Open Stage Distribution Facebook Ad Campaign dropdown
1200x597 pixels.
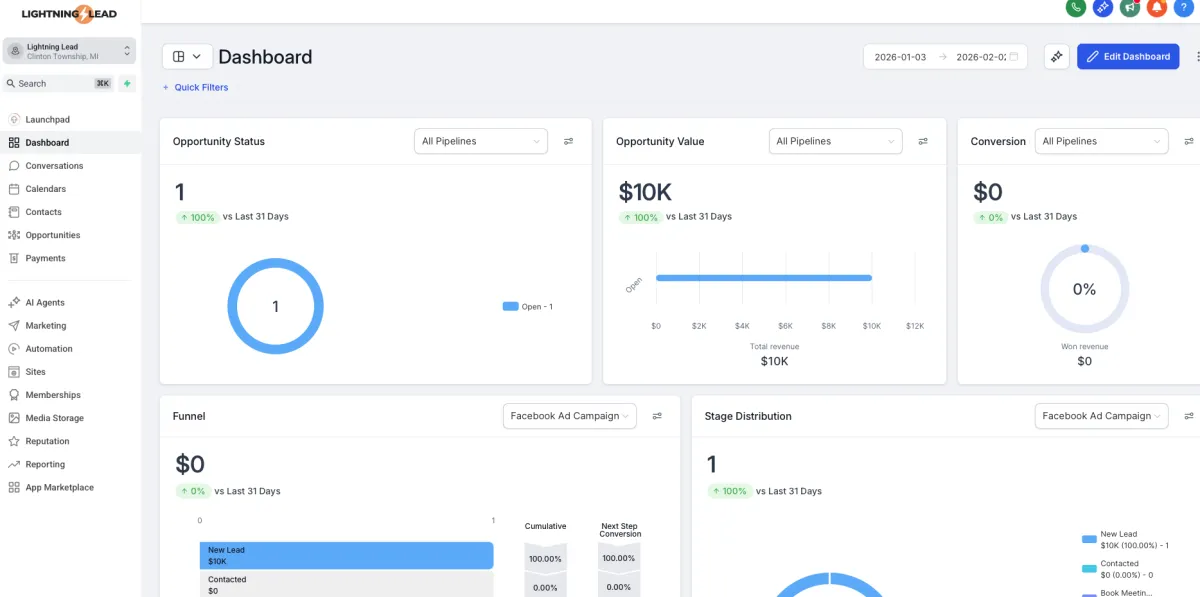click(1102, 416)
